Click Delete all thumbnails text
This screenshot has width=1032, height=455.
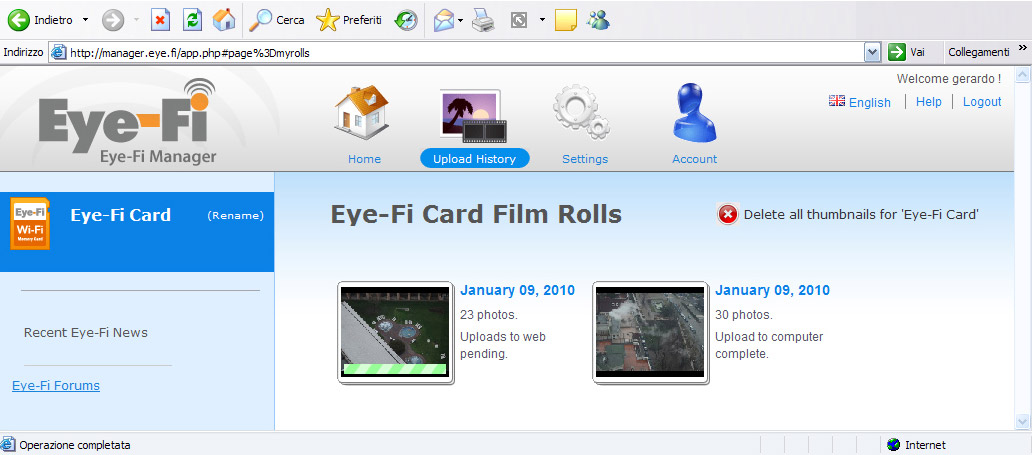[862, 214]
